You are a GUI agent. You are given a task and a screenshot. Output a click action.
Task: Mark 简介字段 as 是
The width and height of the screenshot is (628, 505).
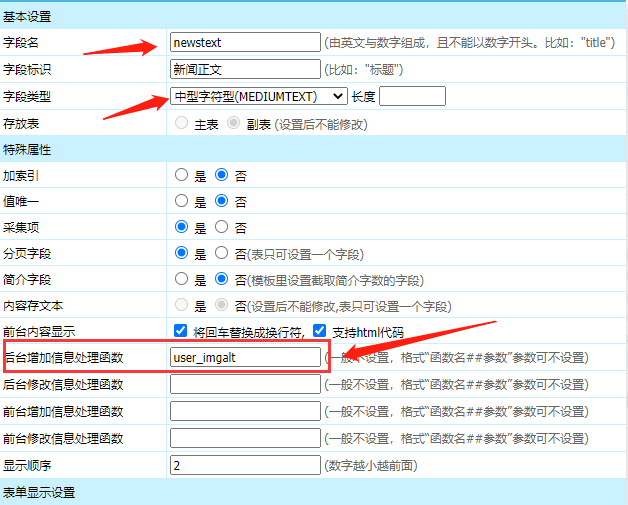pos(181,279)
